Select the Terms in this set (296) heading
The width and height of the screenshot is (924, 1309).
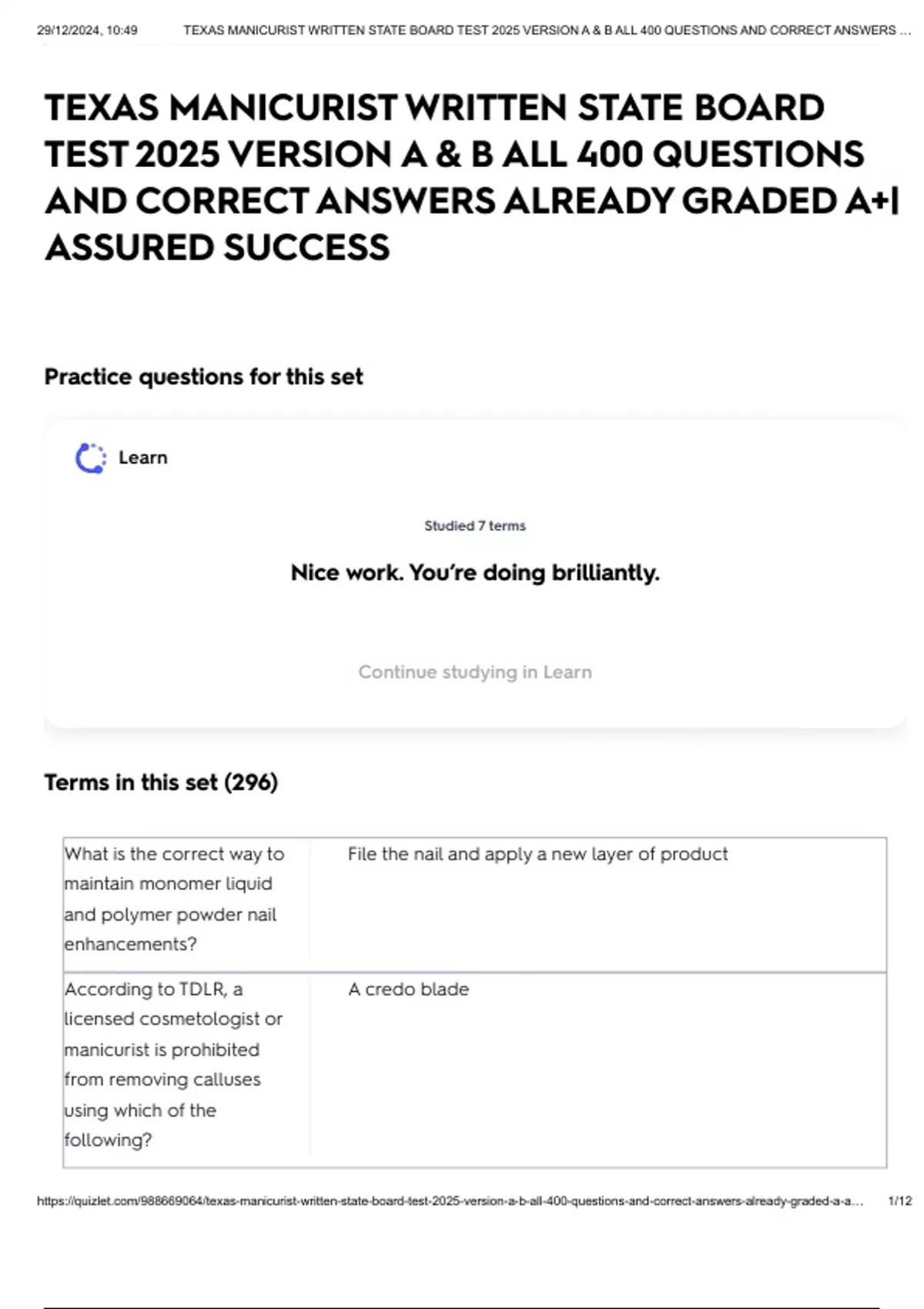coord(161,782)
